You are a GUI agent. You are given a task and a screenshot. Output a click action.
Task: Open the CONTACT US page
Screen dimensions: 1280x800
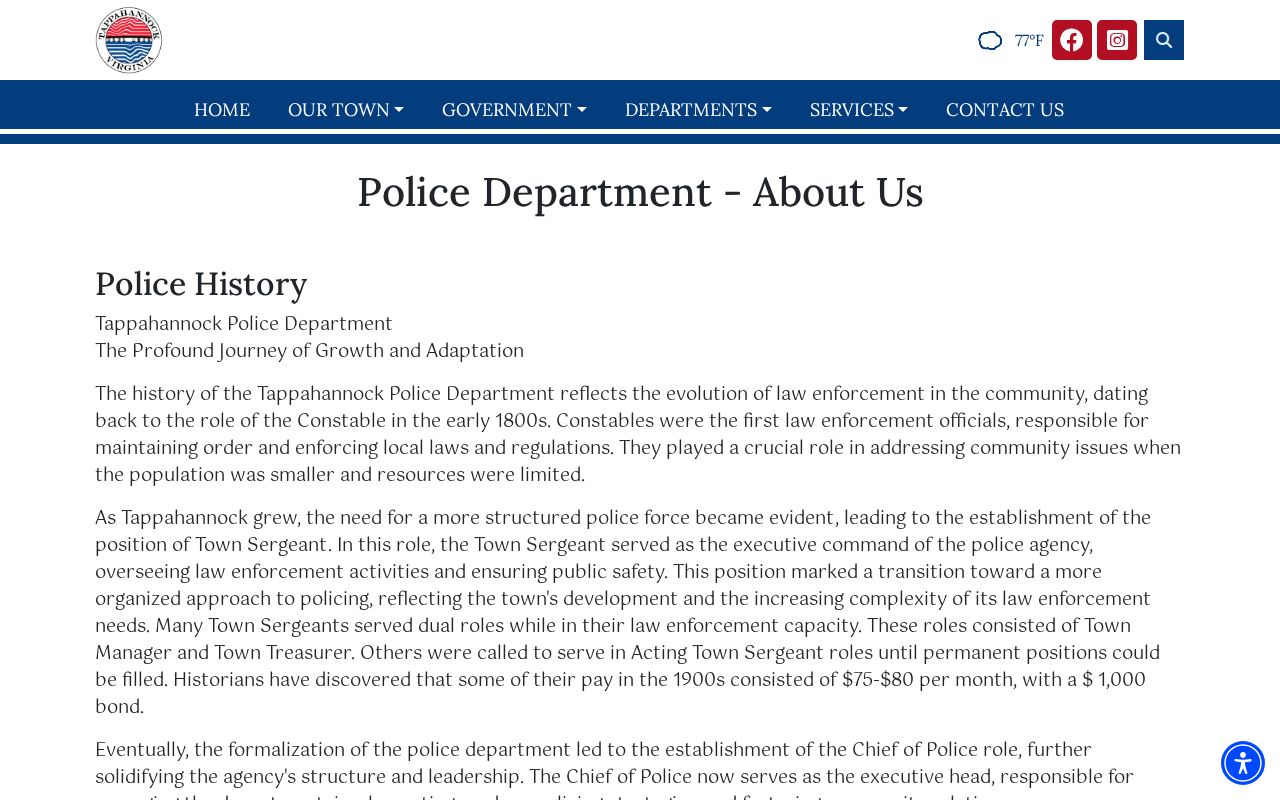pos(1005,110)
